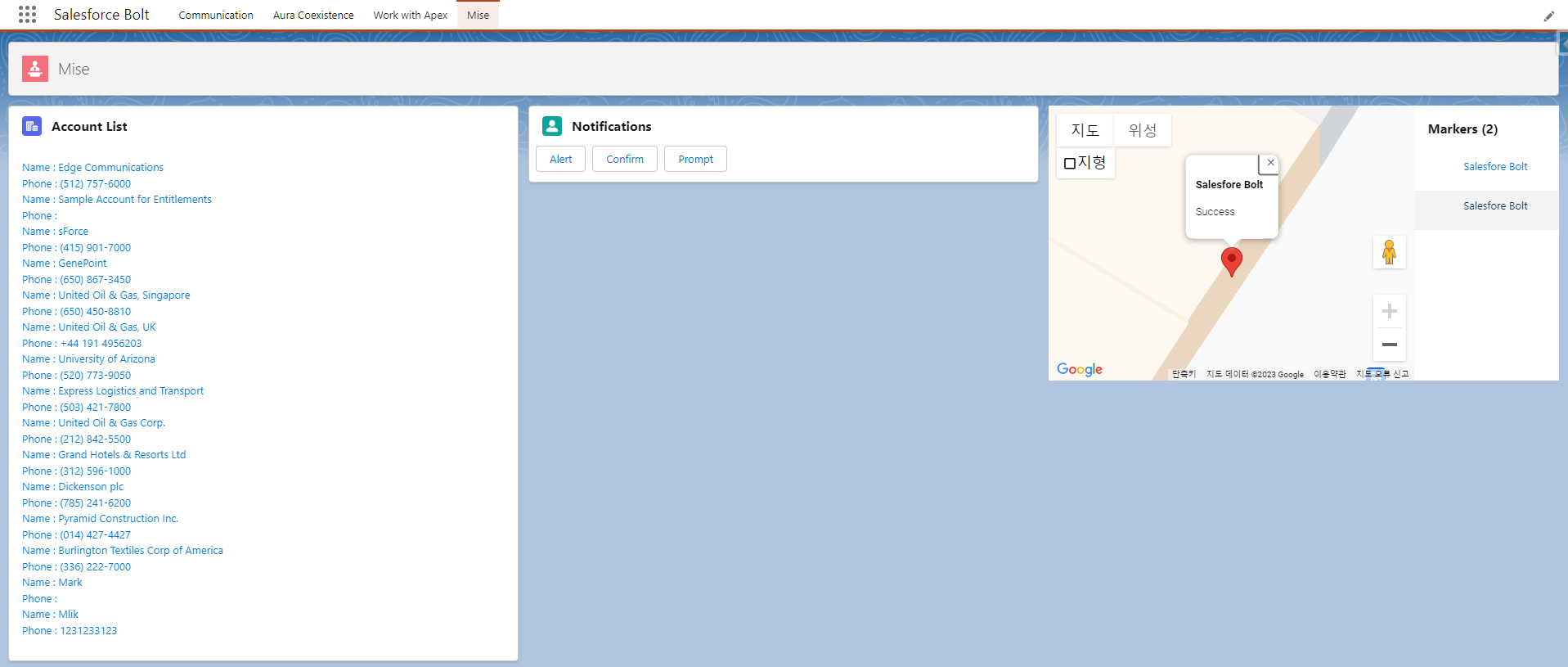Open the Work with Apex tab
This screenshot has height=667, width=1568.
pos(411,16)
